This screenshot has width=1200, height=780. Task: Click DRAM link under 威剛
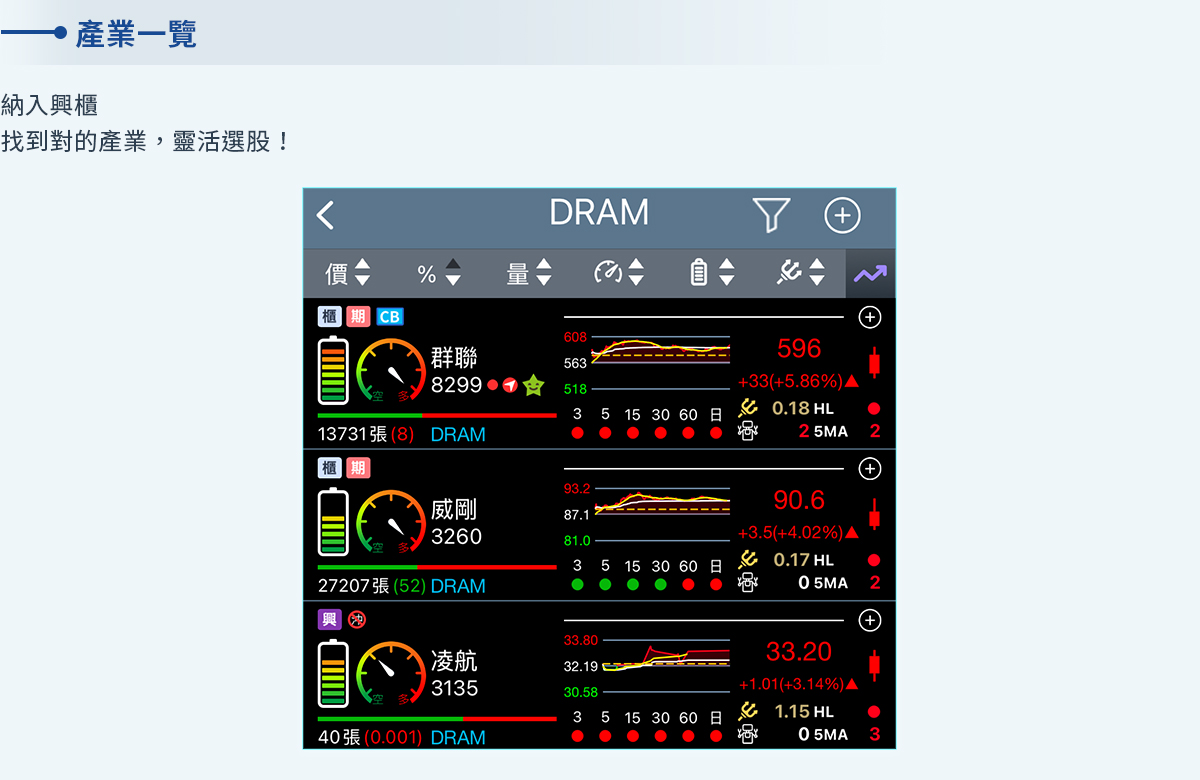click(x=458, y=586)
